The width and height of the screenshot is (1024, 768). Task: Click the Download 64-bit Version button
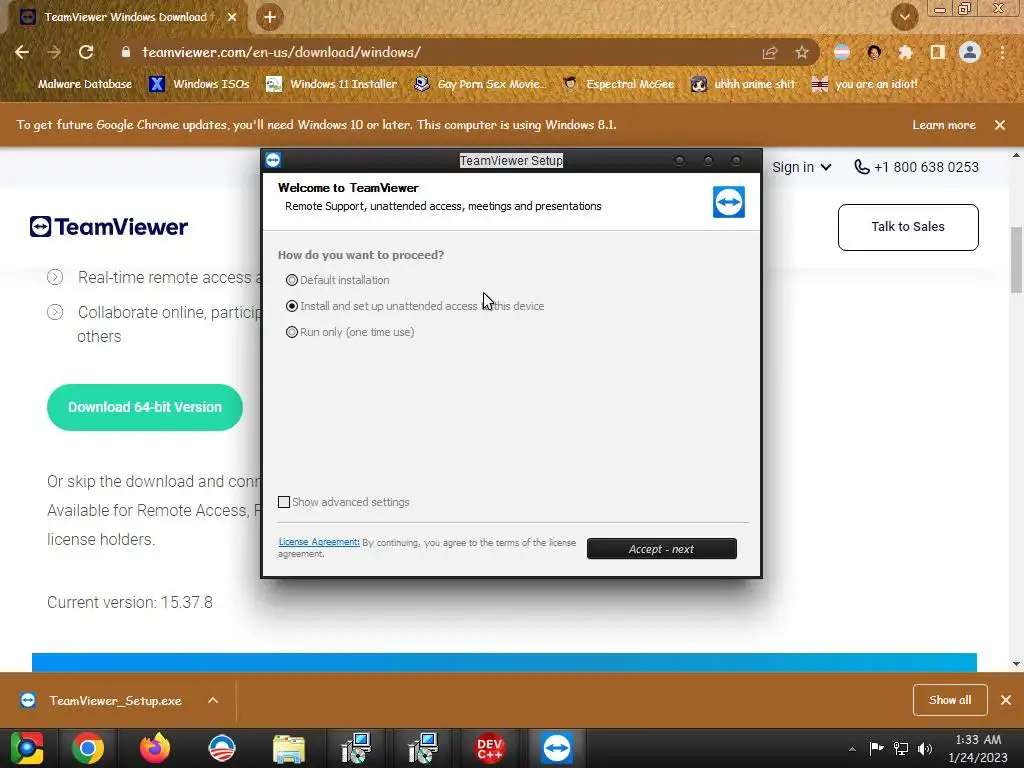pos(145,408)
